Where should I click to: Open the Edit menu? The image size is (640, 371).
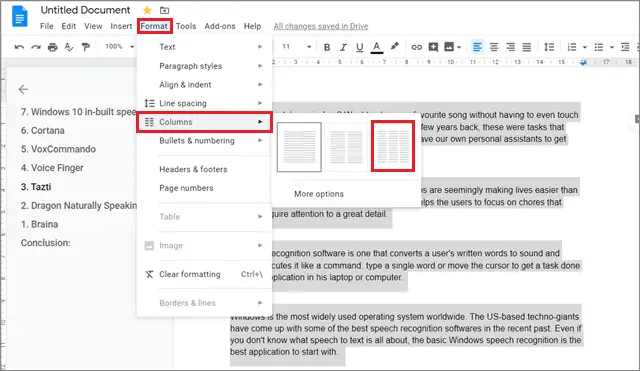point(69,26)
